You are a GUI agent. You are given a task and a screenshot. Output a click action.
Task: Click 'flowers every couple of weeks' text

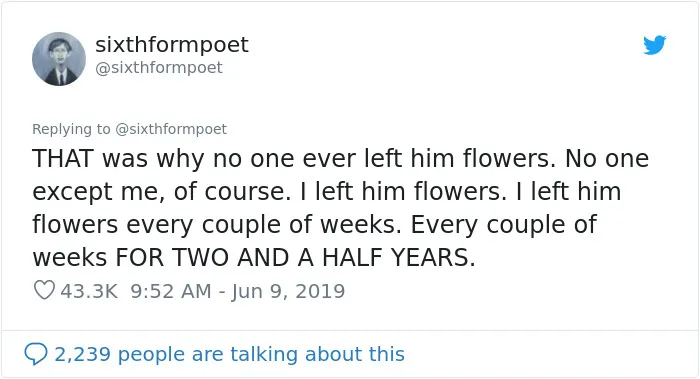[x=217, y=225]
